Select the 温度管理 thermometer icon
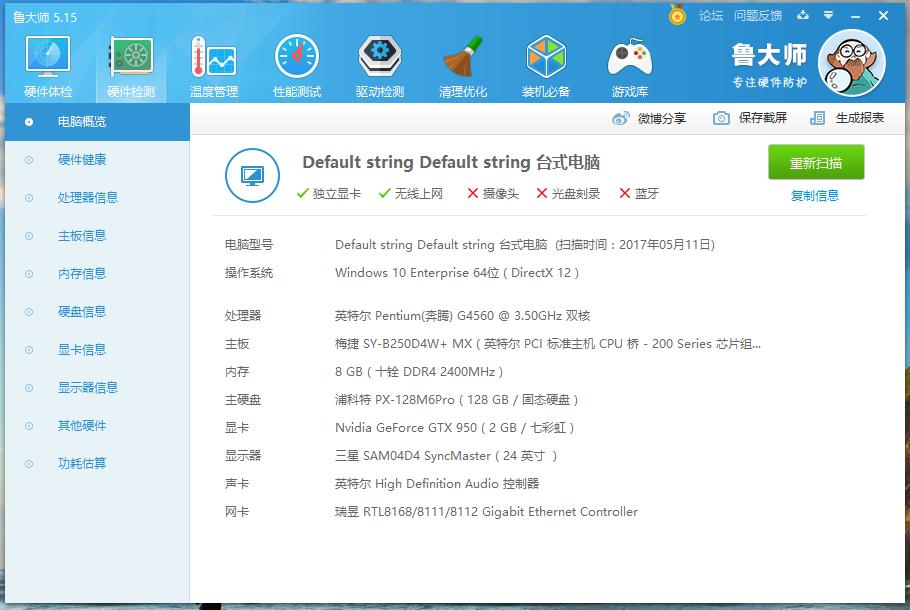Screen dimensions: 910x610 (x=214, y=60)
